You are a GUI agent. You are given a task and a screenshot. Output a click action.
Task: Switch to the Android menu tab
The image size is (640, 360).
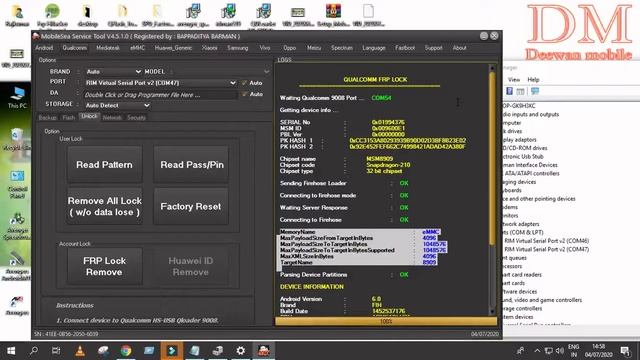44,48
